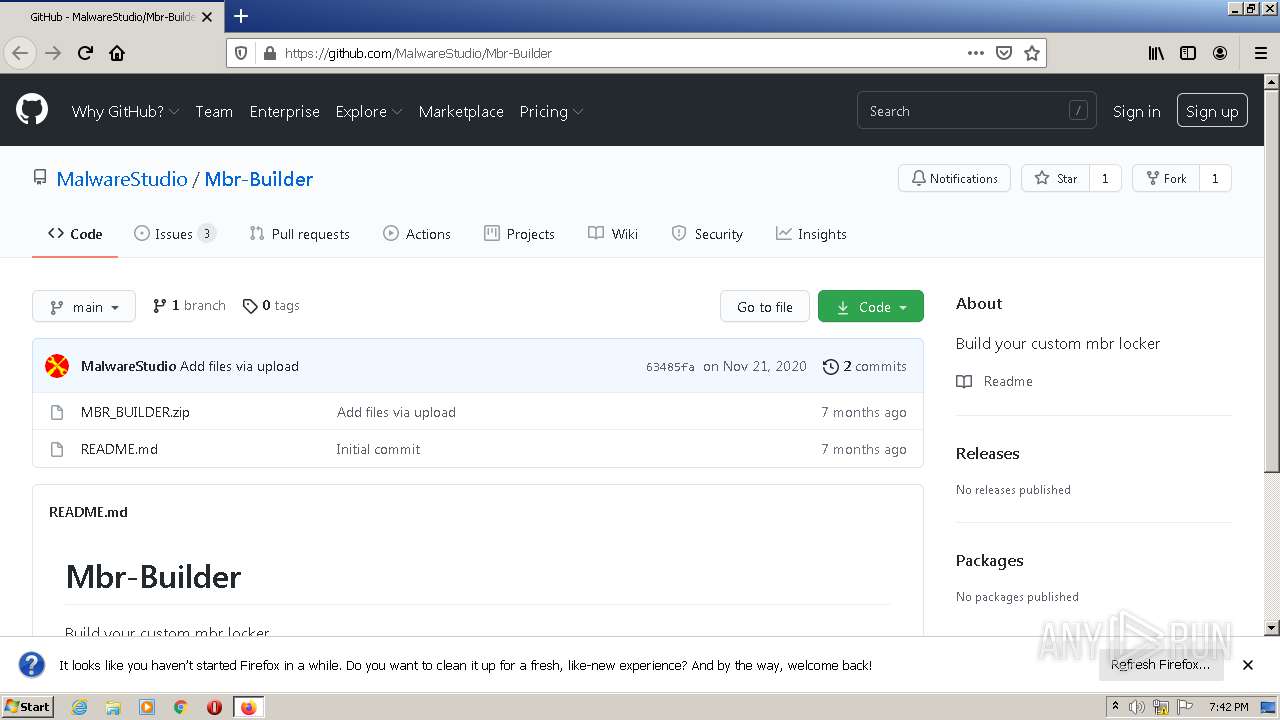Show hidden system tray icons arrow
Viewport: 1280px width, 720px height.
click(x=1118, y=707)
